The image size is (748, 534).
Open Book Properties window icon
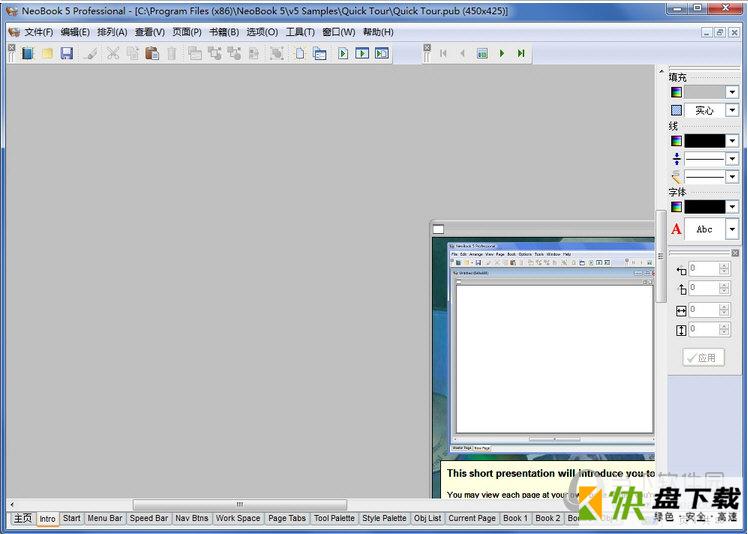tap(320, 53)
